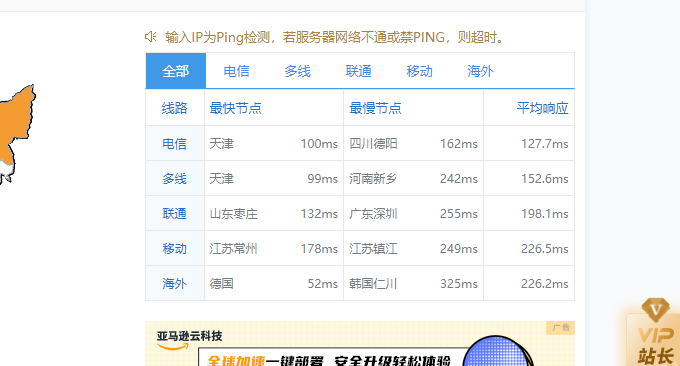680x366 pixels.
Task: Switch to the 海外 tab
Action: (x=481, y=71)
